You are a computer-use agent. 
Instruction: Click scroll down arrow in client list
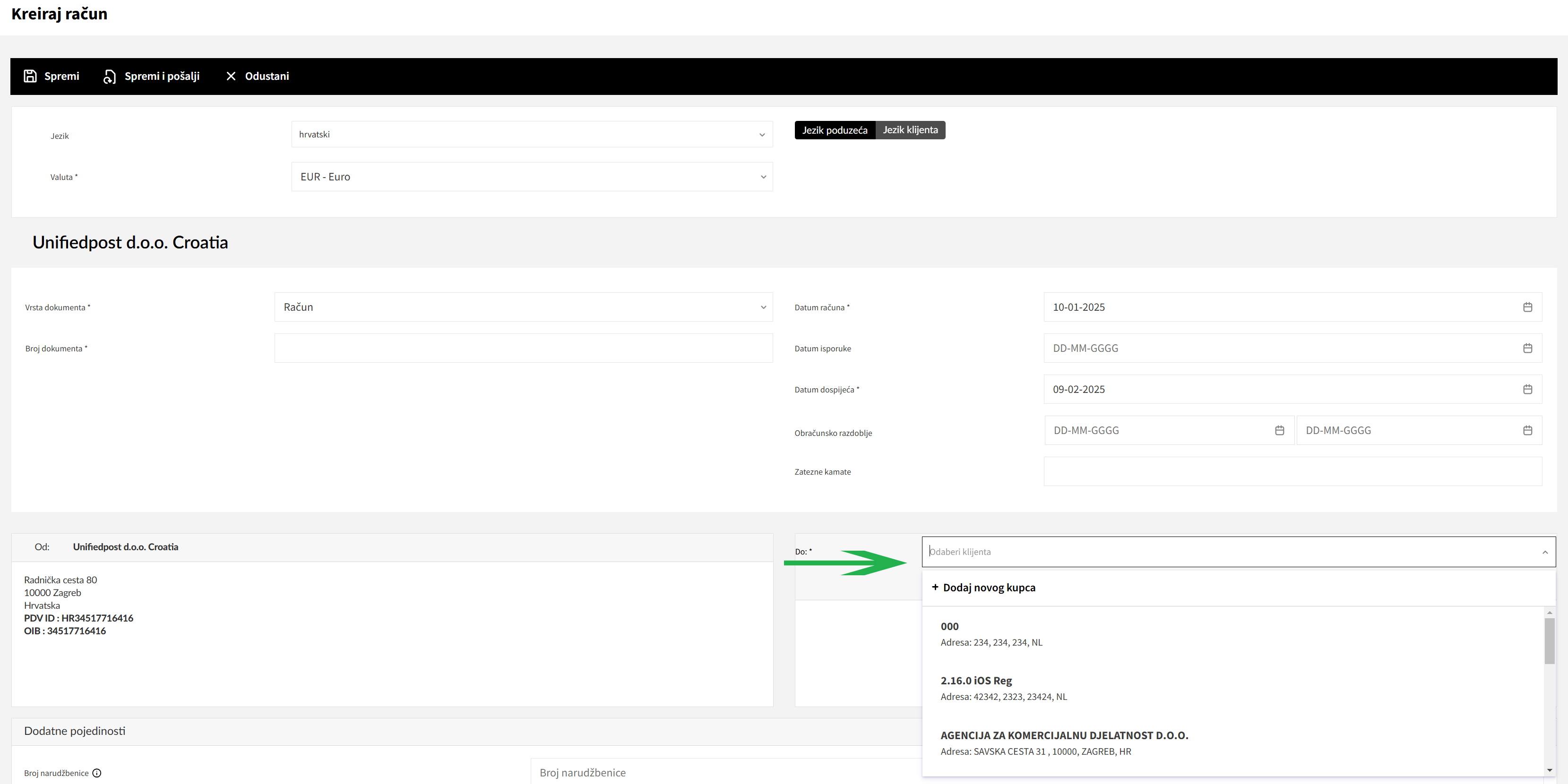[1549, 770]
